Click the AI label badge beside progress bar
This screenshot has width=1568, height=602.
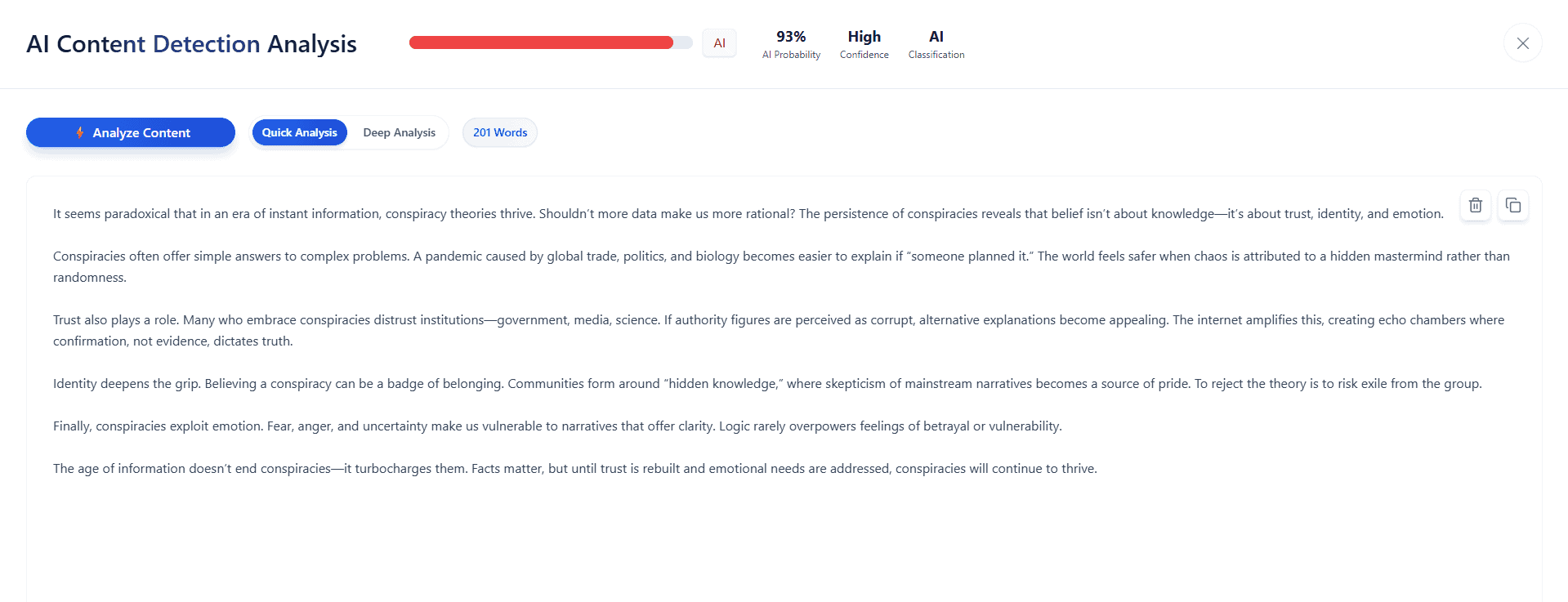click(720, 43)
